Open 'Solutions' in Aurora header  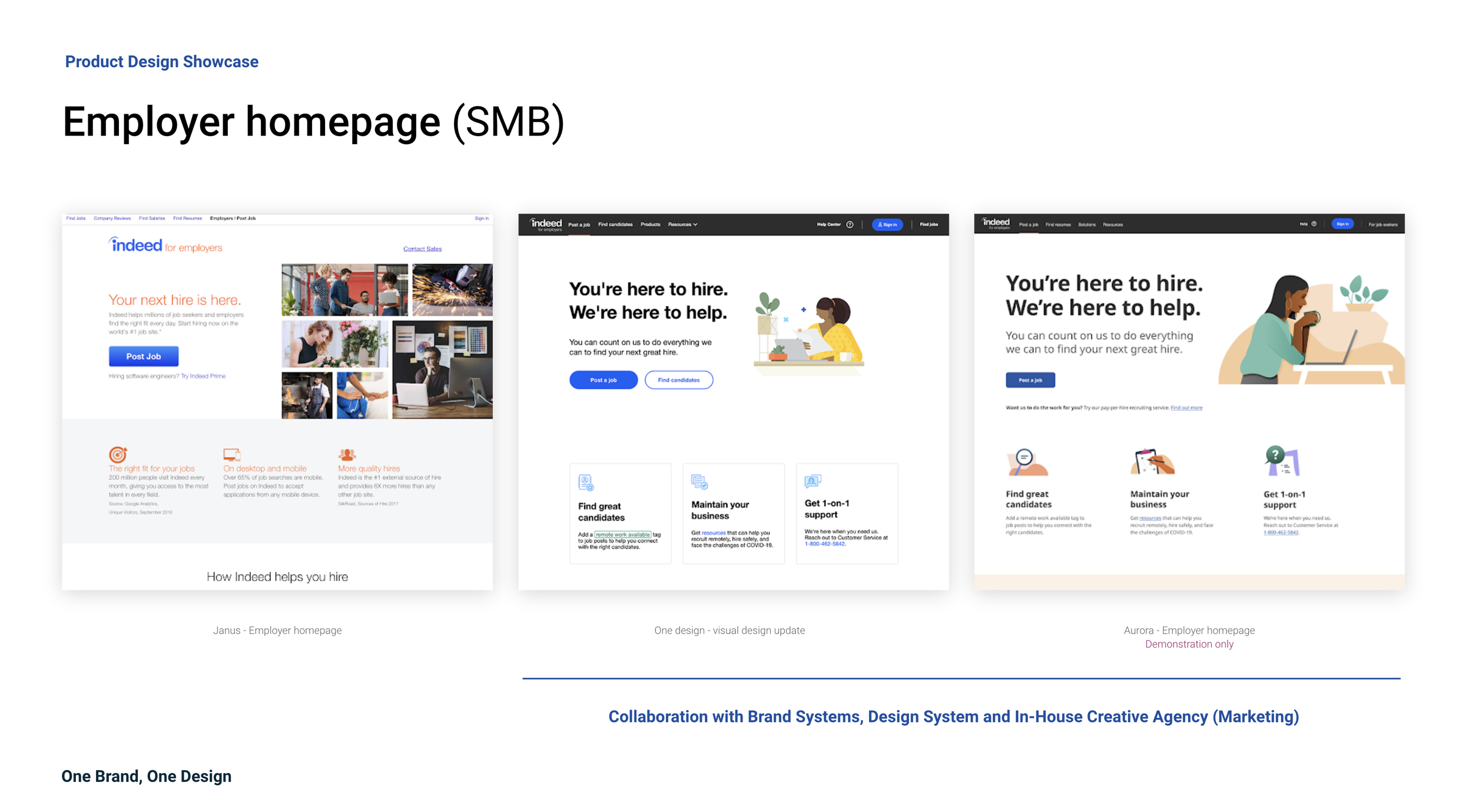[x=1087, y=224]
